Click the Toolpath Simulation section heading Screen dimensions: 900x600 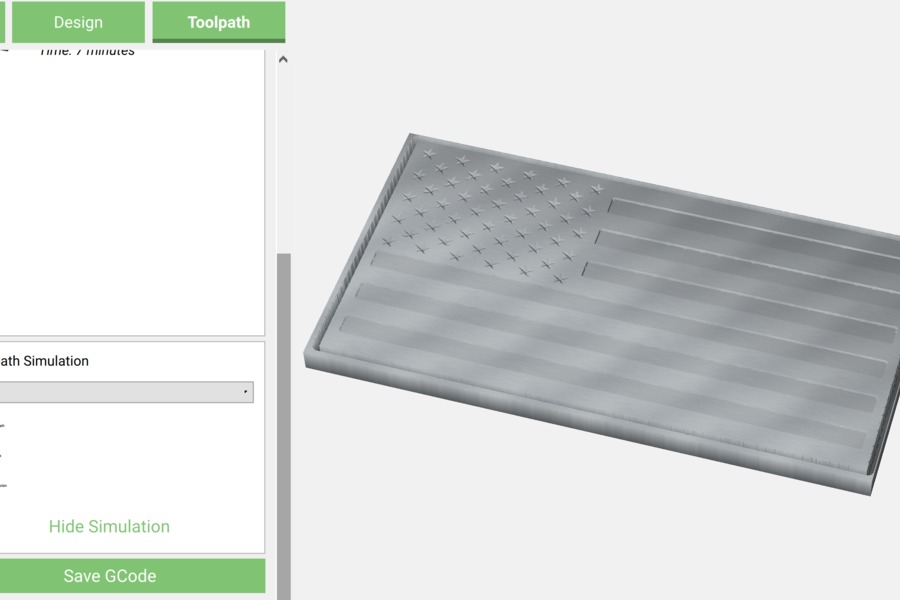tap(44, 361)
